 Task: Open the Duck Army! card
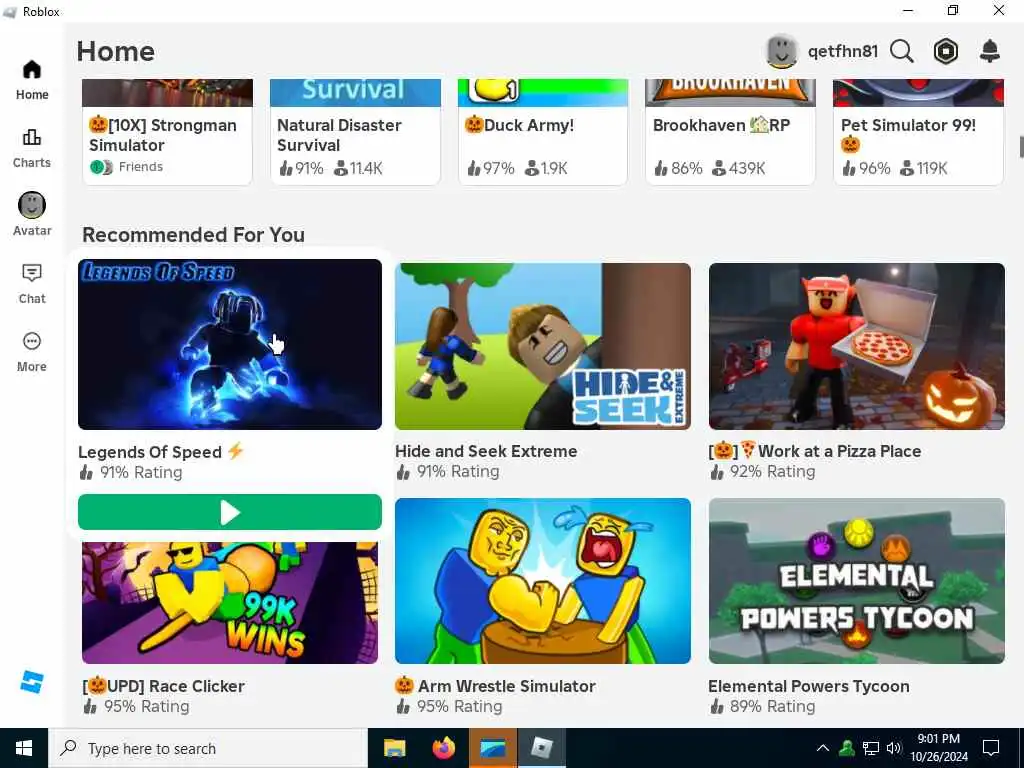[x=543, y=132]
